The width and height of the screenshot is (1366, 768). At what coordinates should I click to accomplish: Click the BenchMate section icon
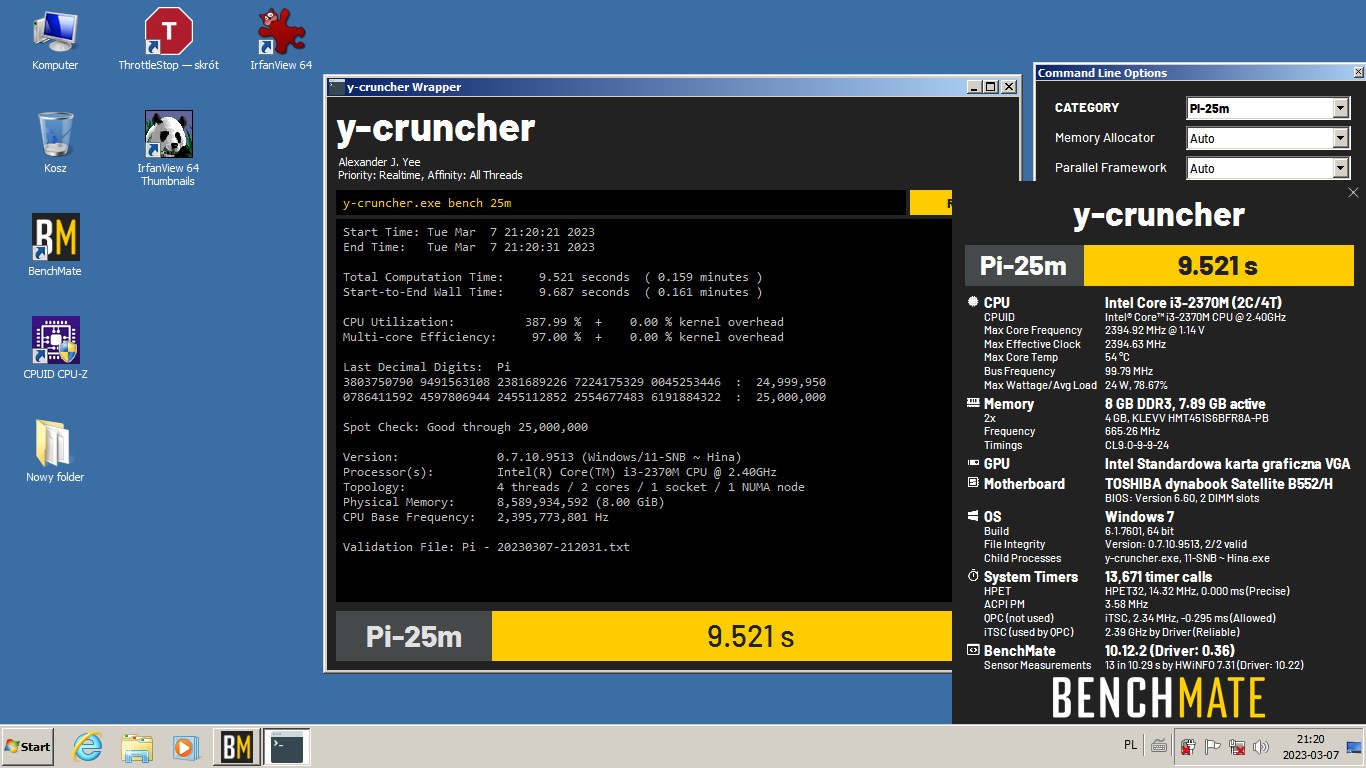[973, 650]
